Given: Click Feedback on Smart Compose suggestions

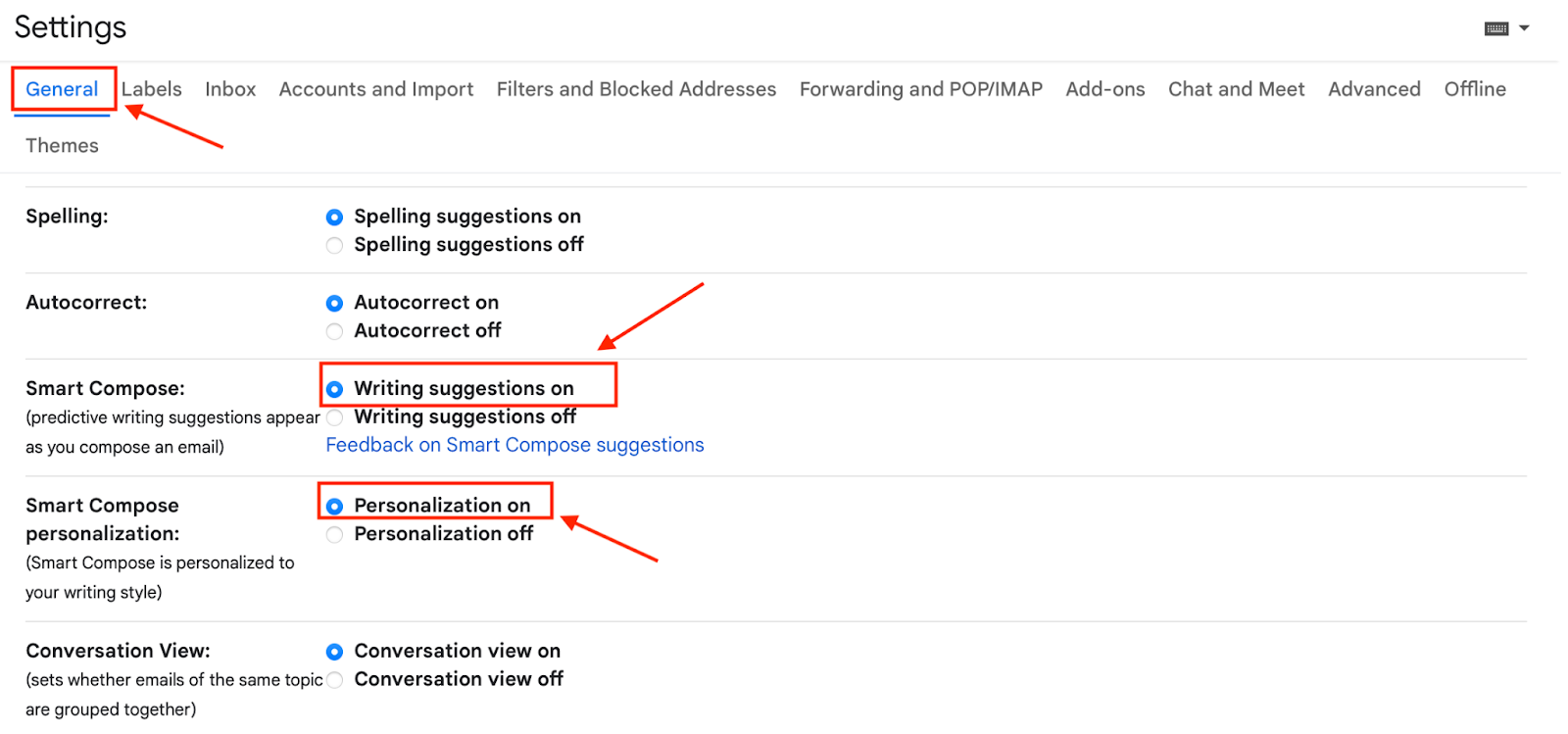Looking at the screenshot, I should click(514, 445).
